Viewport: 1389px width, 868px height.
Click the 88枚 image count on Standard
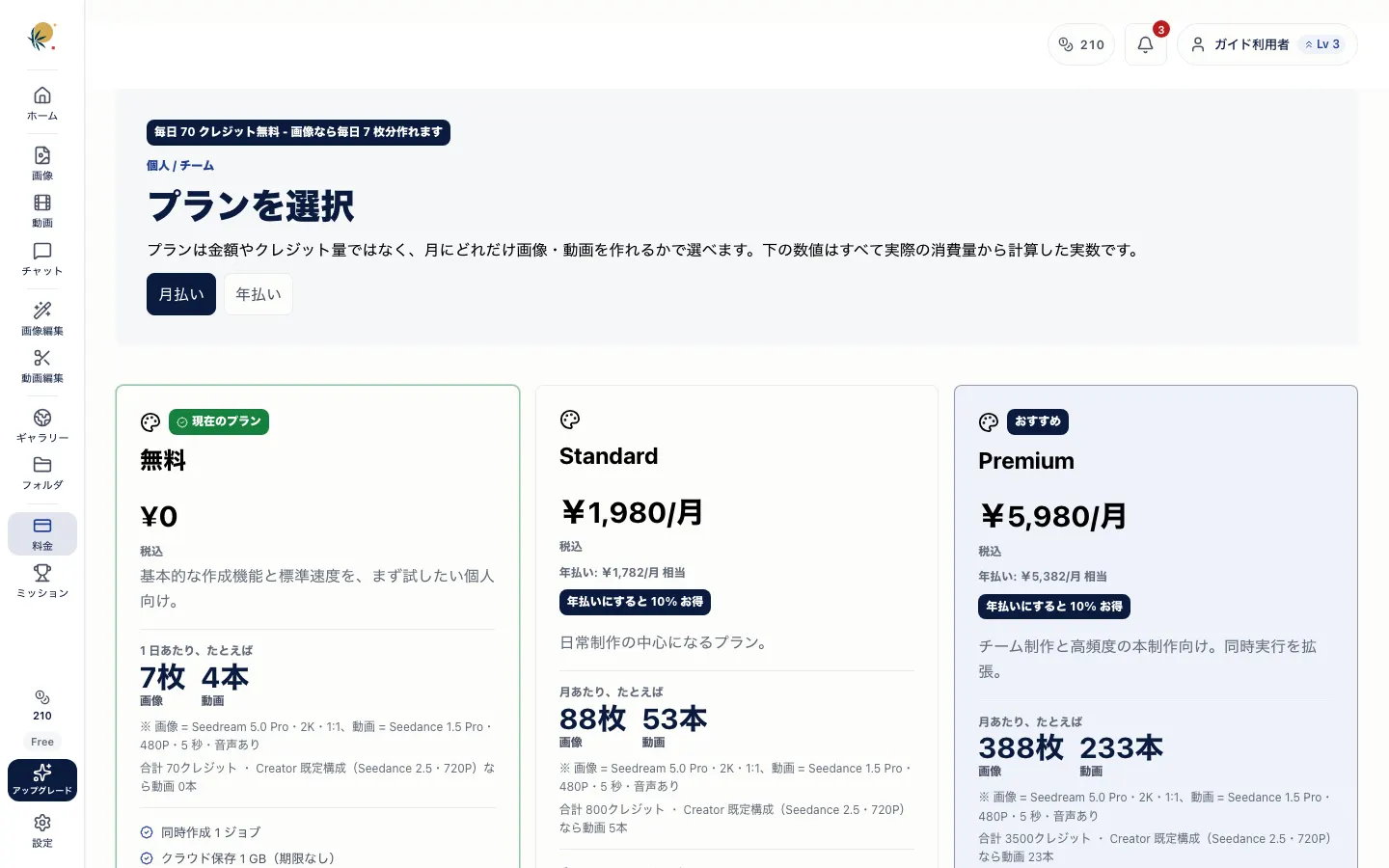pyautogui.click(x=593, y=719)
